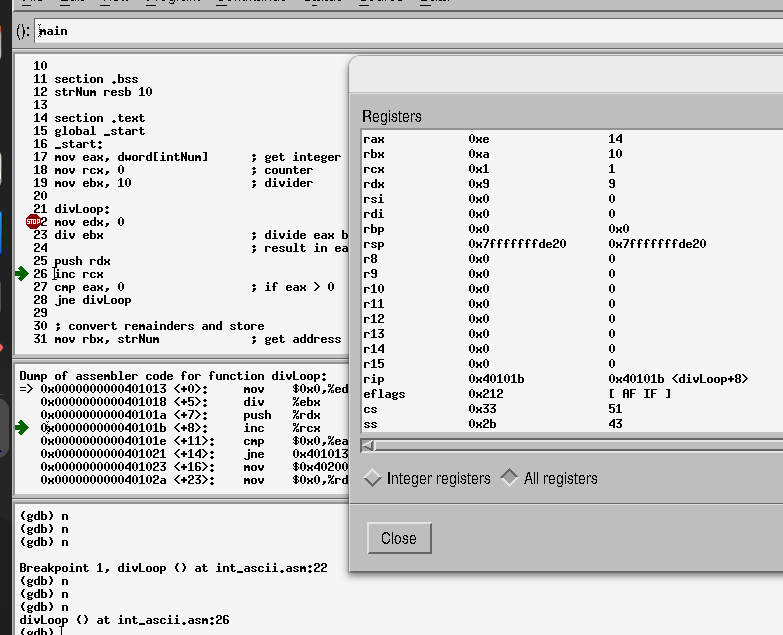The image size is (783, 635).
Task: Click source line 27 'cmp eax, 0'
Action: click(x=89, y=287)
